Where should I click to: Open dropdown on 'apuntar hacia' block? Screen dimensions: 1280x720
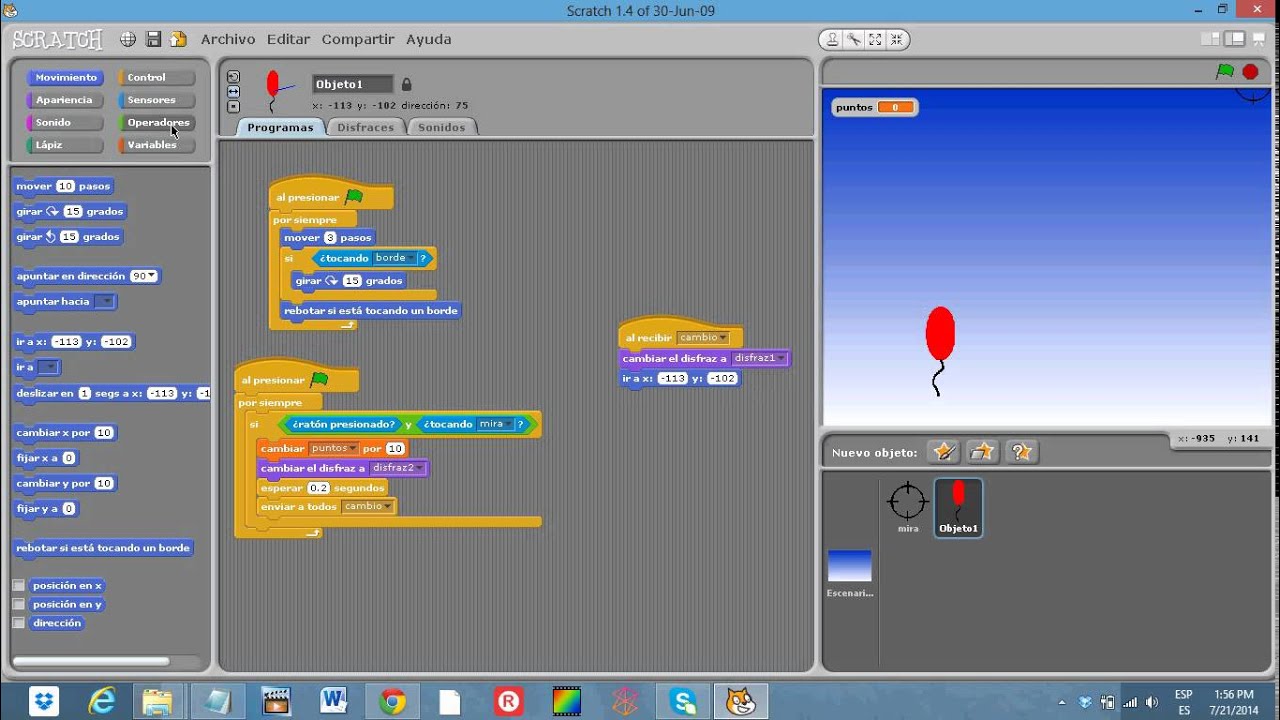click(104, 302)
